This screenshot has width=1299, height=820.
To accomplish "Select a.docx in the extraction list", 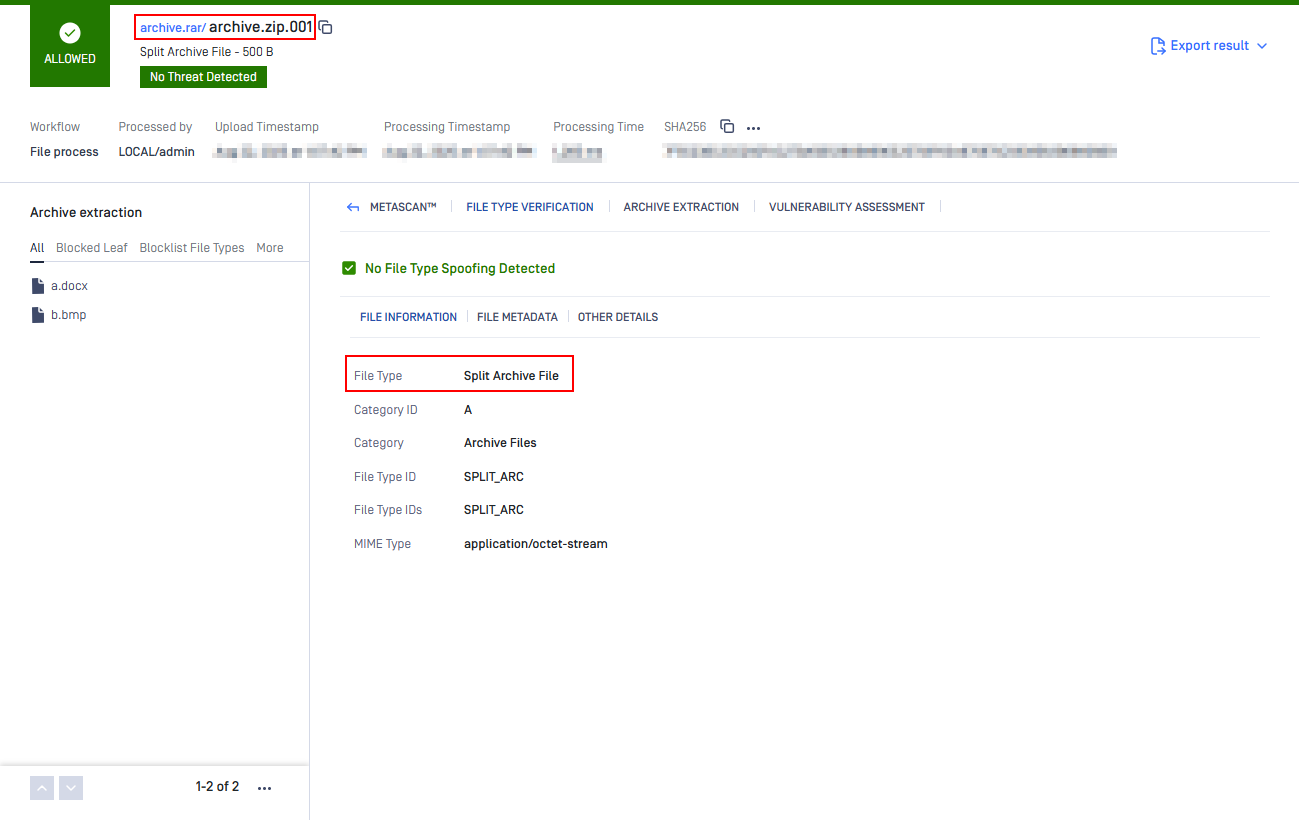I will tap(69, 286).
